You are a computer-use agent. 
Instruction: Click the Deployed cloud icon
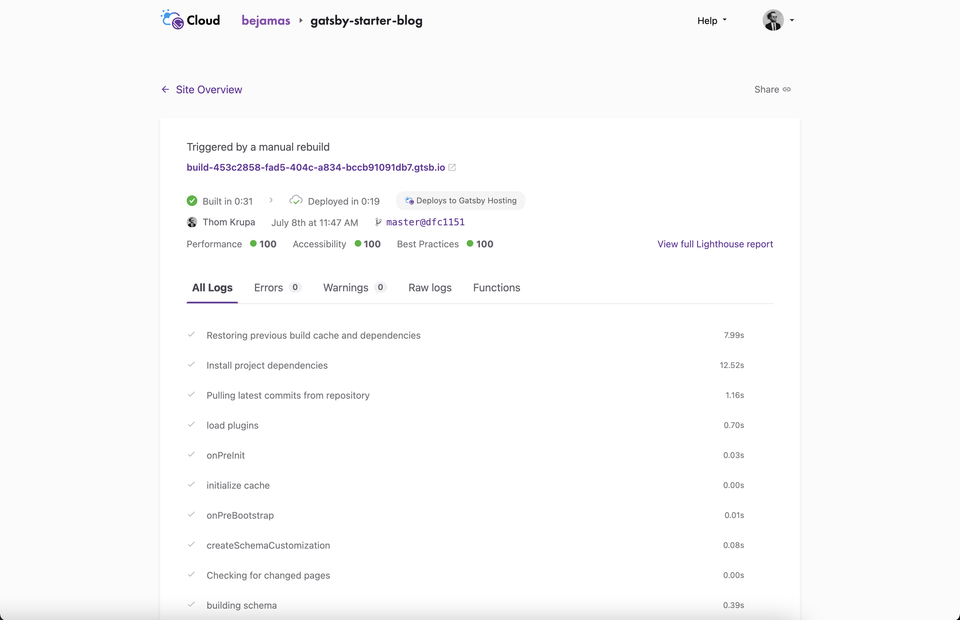(296, 200)
